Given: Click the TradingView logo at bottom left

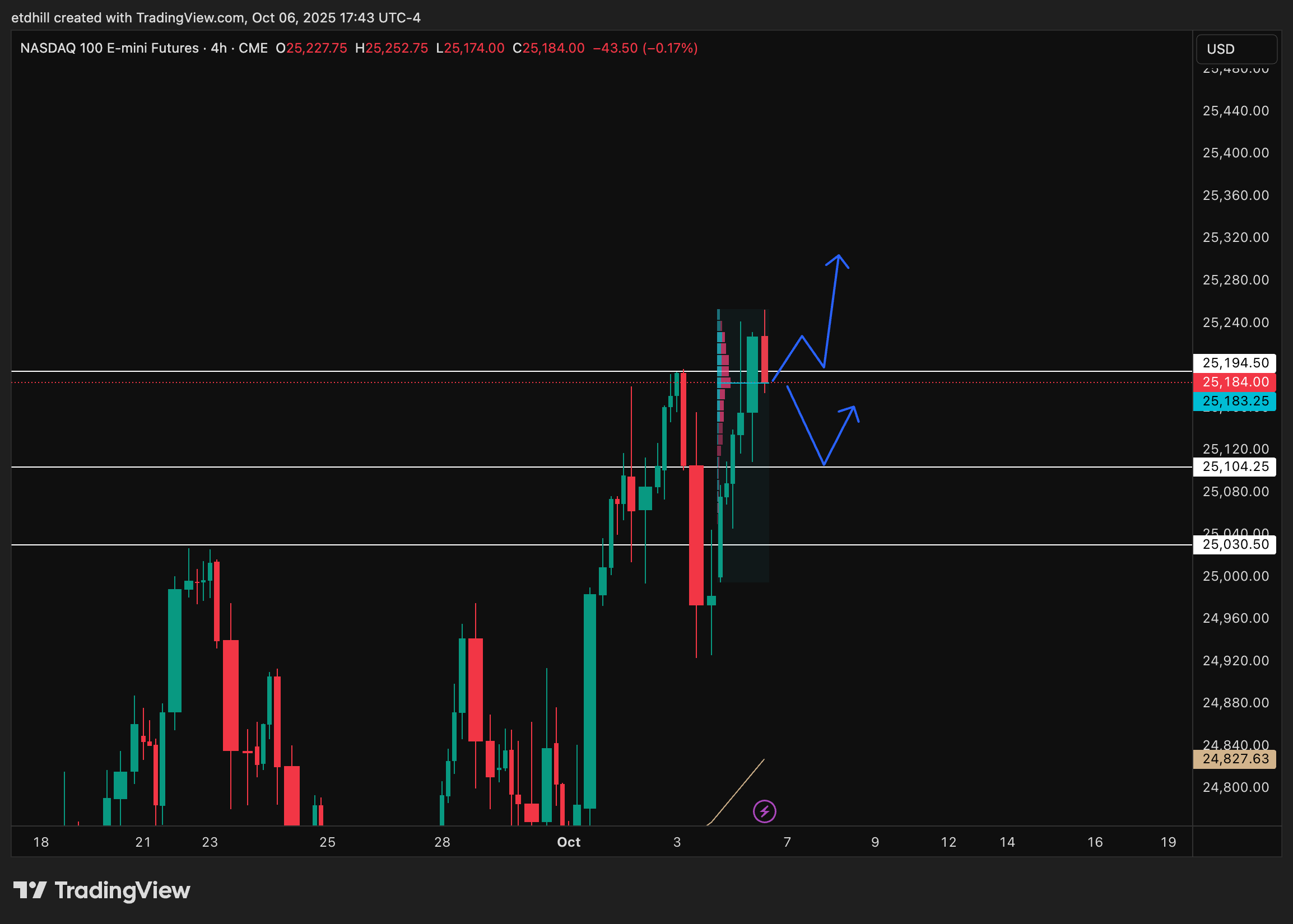Looking at the screenshot, I should (x=101, y=890).
